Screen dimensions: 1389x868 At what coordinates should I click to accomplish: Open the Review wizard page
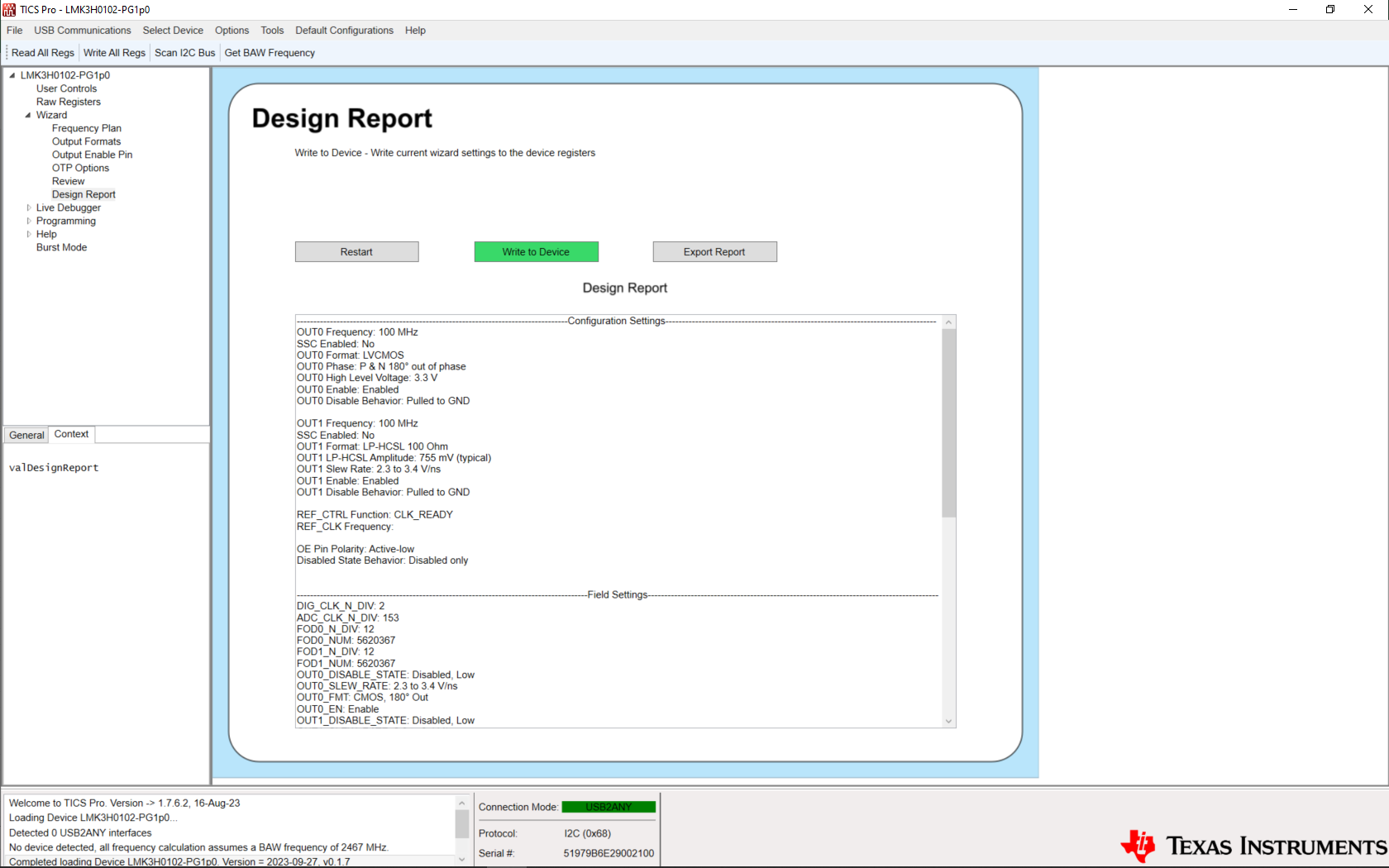(x=68, y=181)
